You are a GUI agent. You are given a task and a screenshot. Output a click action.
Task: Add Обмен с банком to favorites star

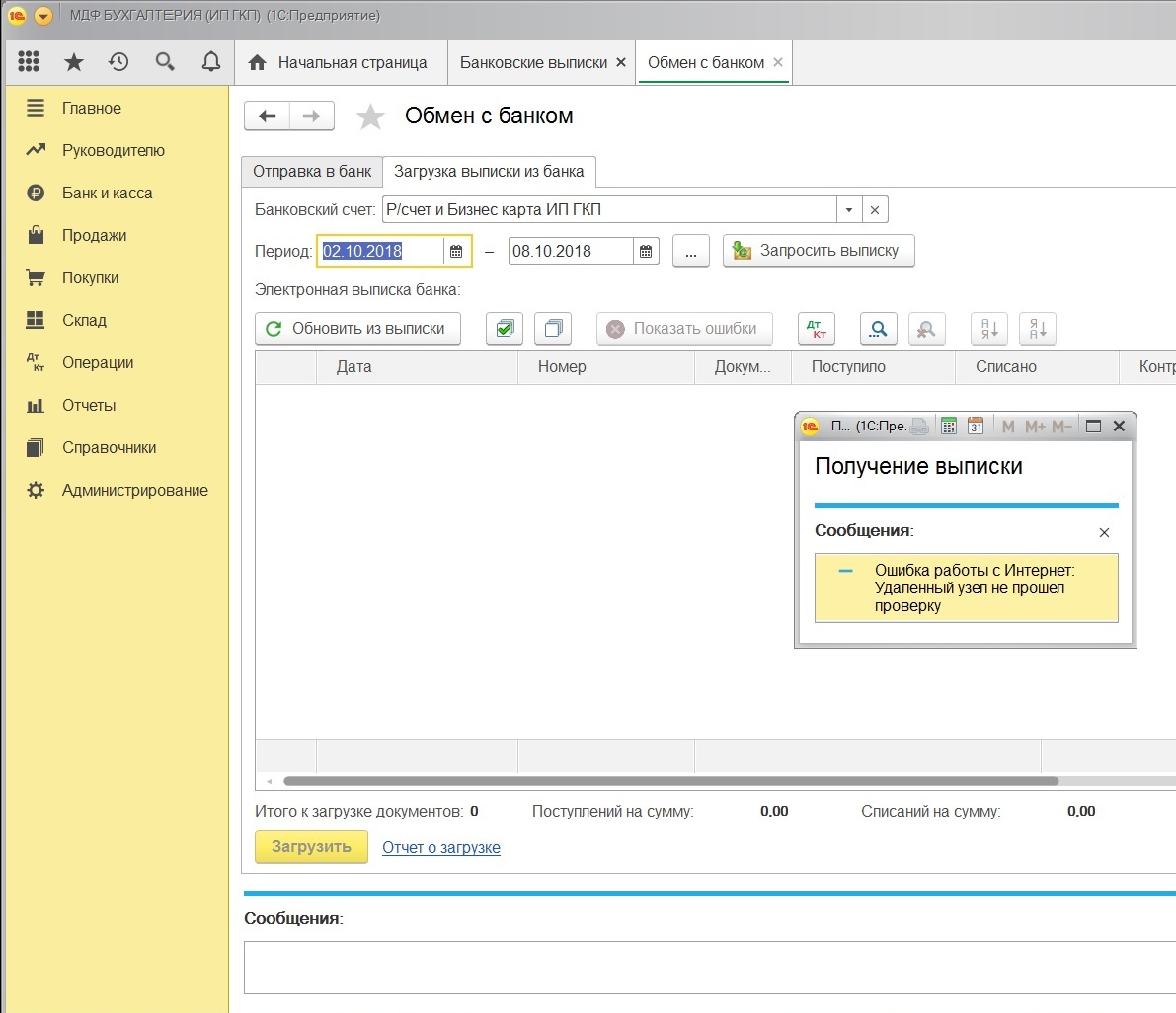tap(370, 117)
